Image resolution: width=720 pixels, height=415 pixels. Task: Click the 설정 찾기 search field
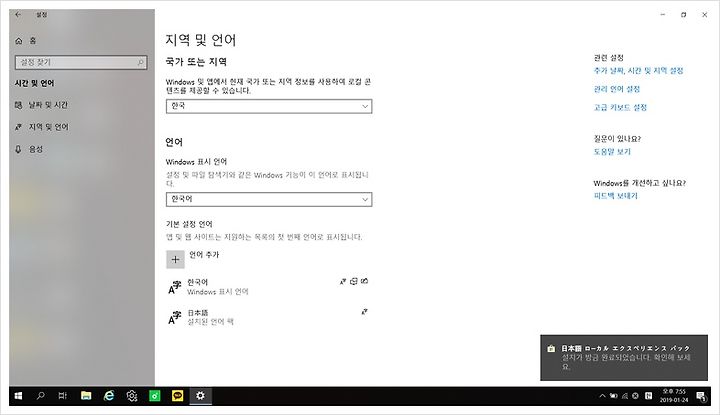(81, 62)
